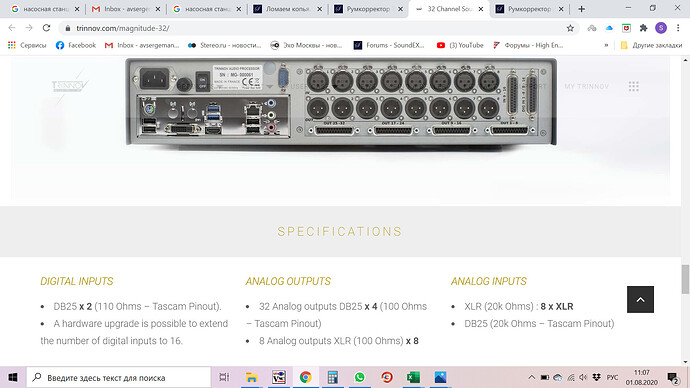Click the MY TRINNOV menu item
This screenshot has height=388, width=690.
pyautogui.click(x=587, y=86)
